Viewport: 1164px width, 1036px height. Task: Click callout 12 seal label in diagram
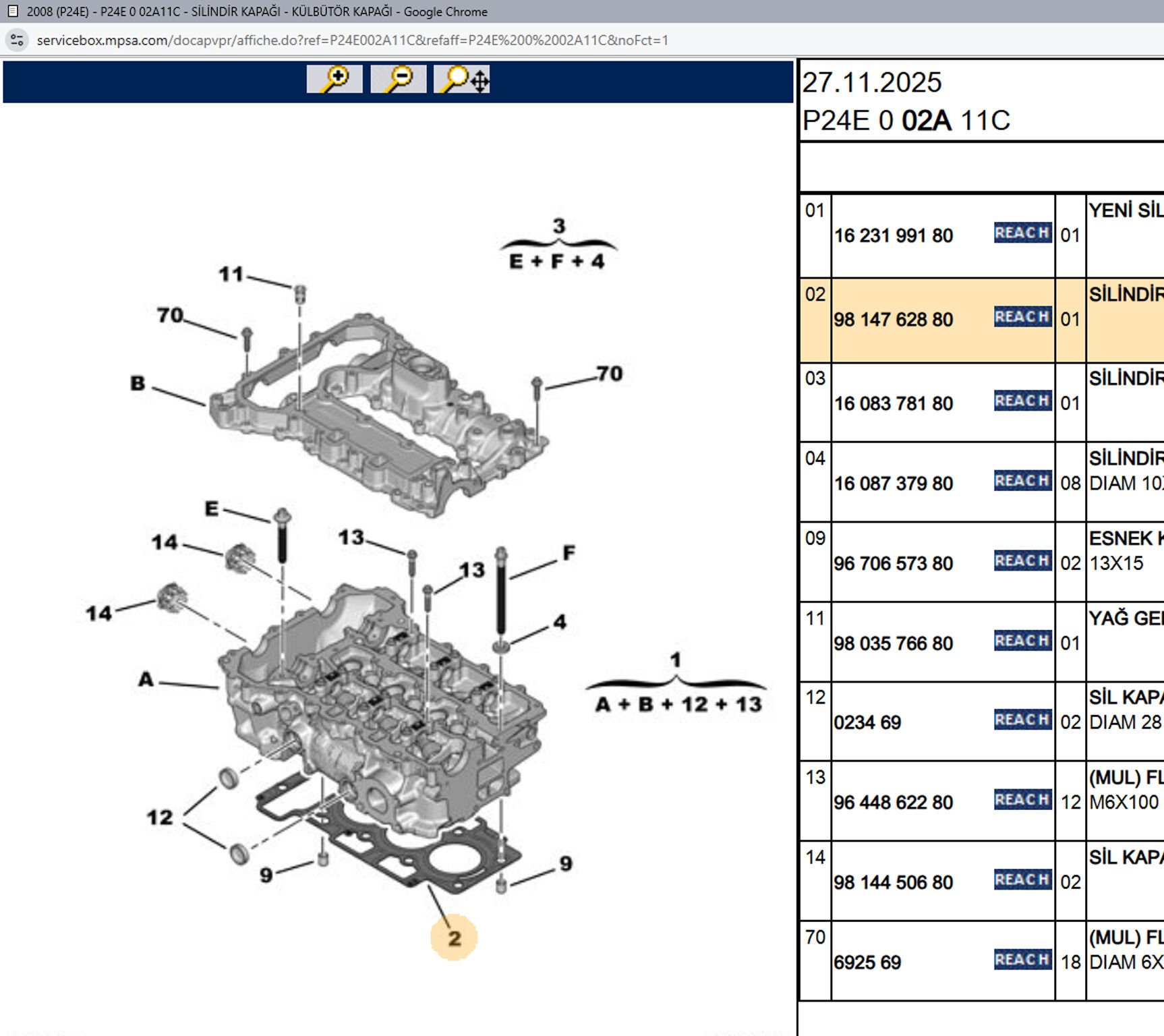[x=160, y=817]
